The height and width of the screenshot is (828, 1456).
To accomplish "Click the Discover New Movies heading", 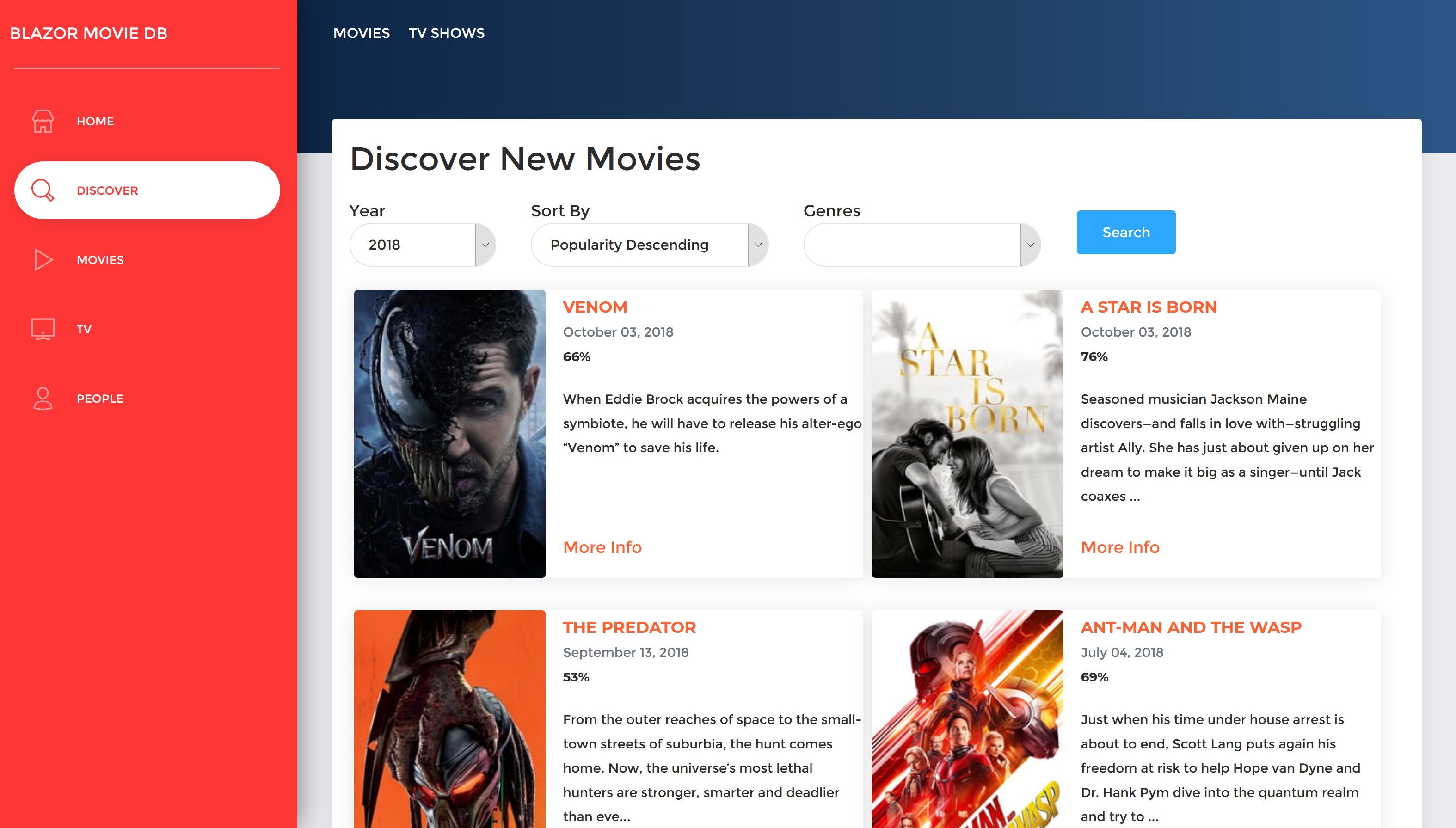I will (x=526, y=159).
